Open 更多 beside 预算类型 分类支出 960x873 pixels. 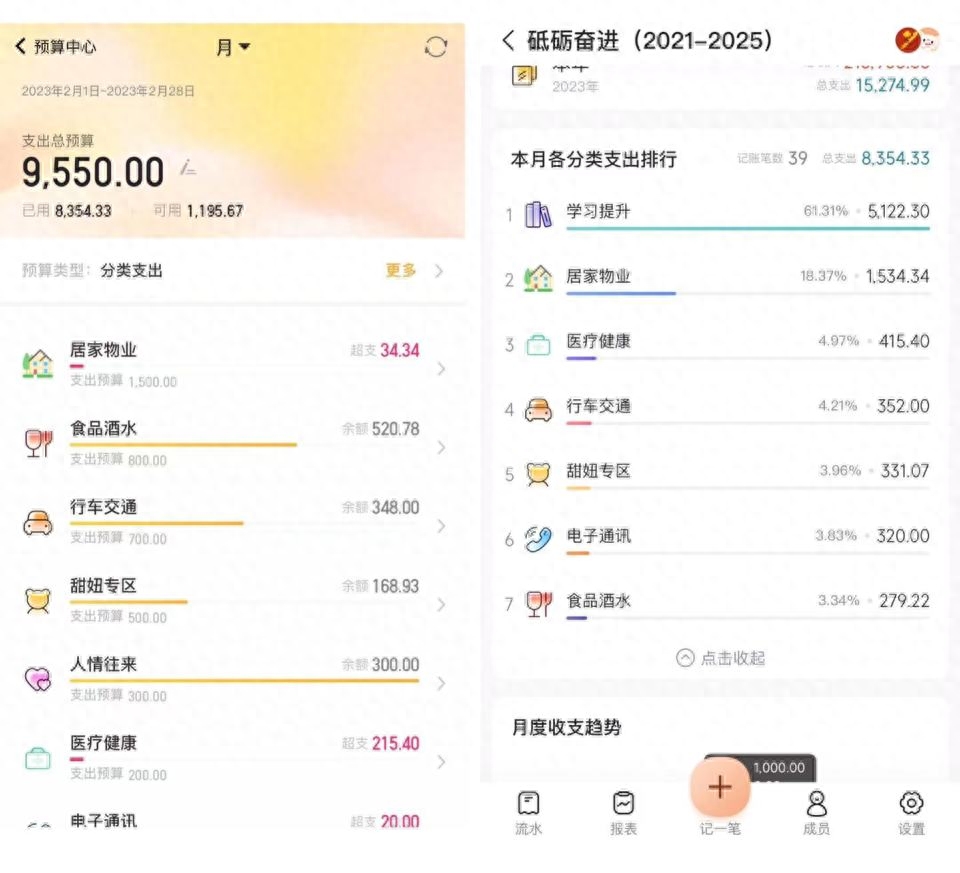(399, 271)
